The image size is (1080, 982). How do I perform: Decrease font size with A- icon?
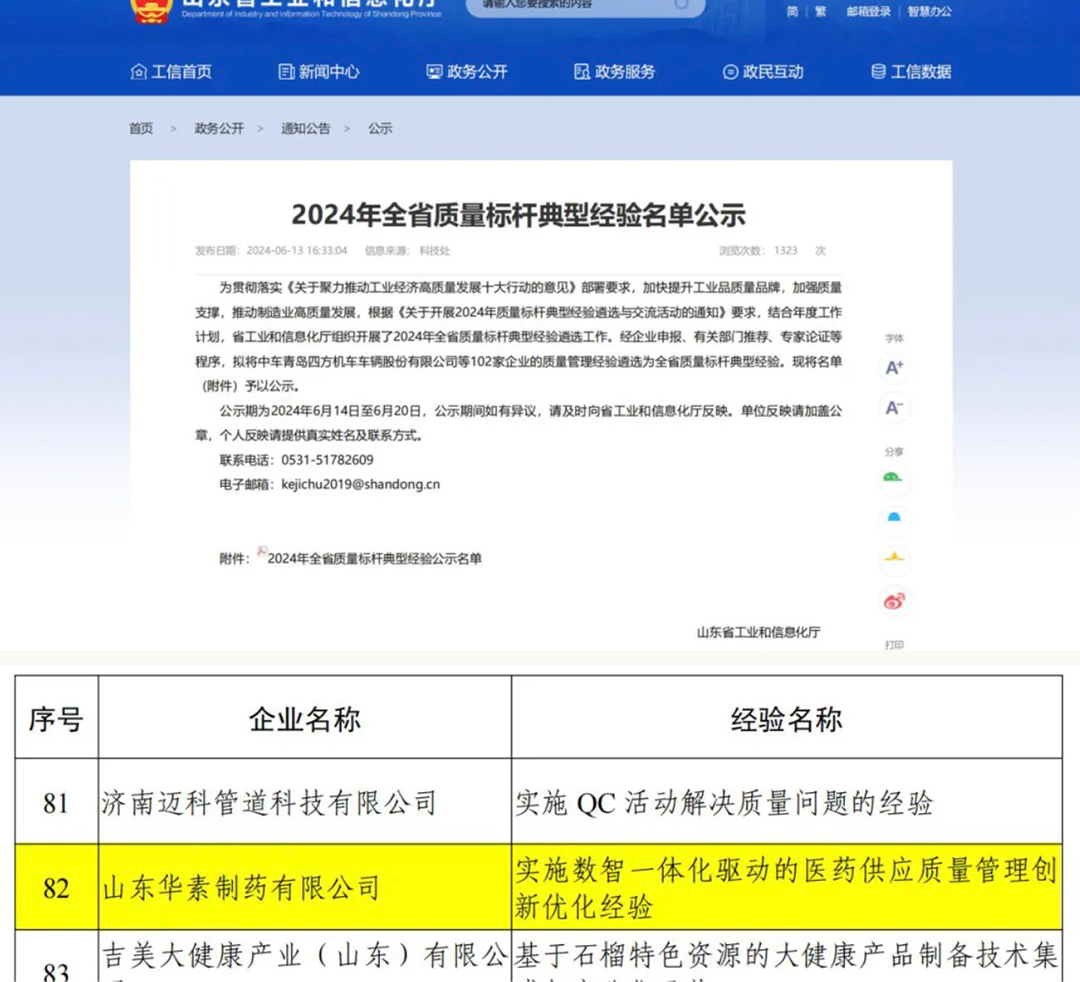point(894,408)
